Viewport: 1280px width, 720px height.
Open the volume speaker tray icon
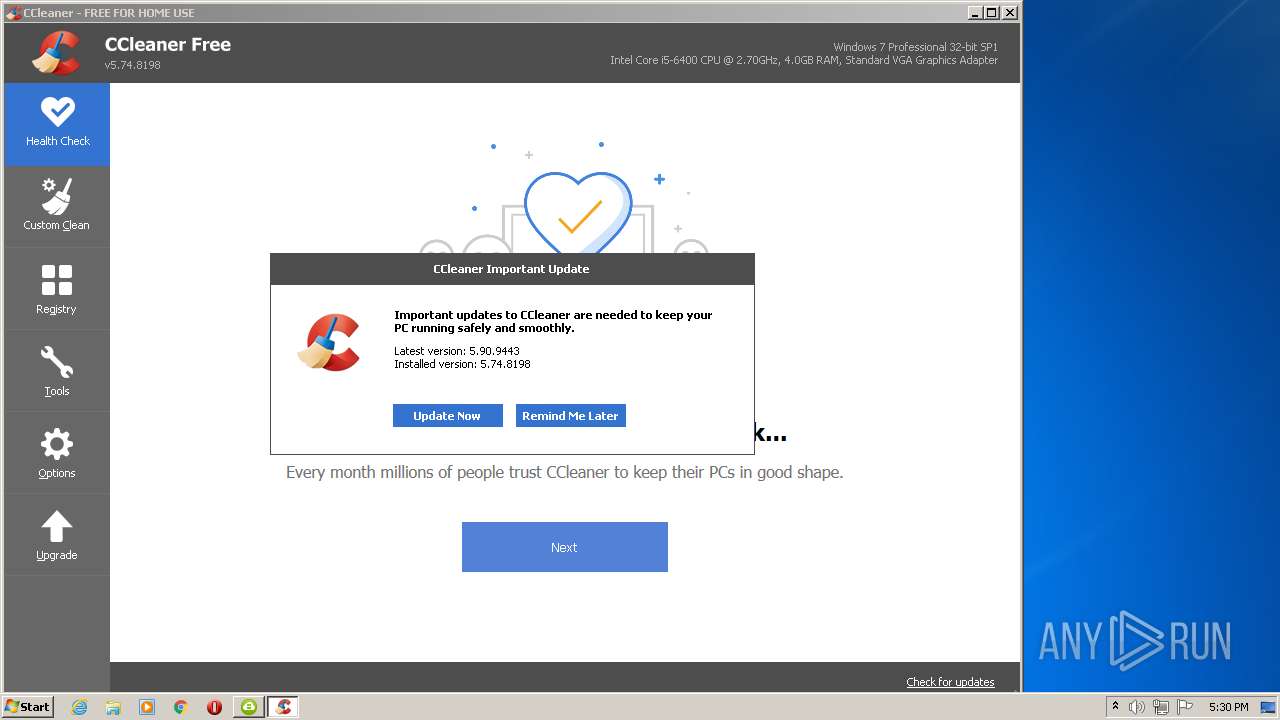[1136, 707]
